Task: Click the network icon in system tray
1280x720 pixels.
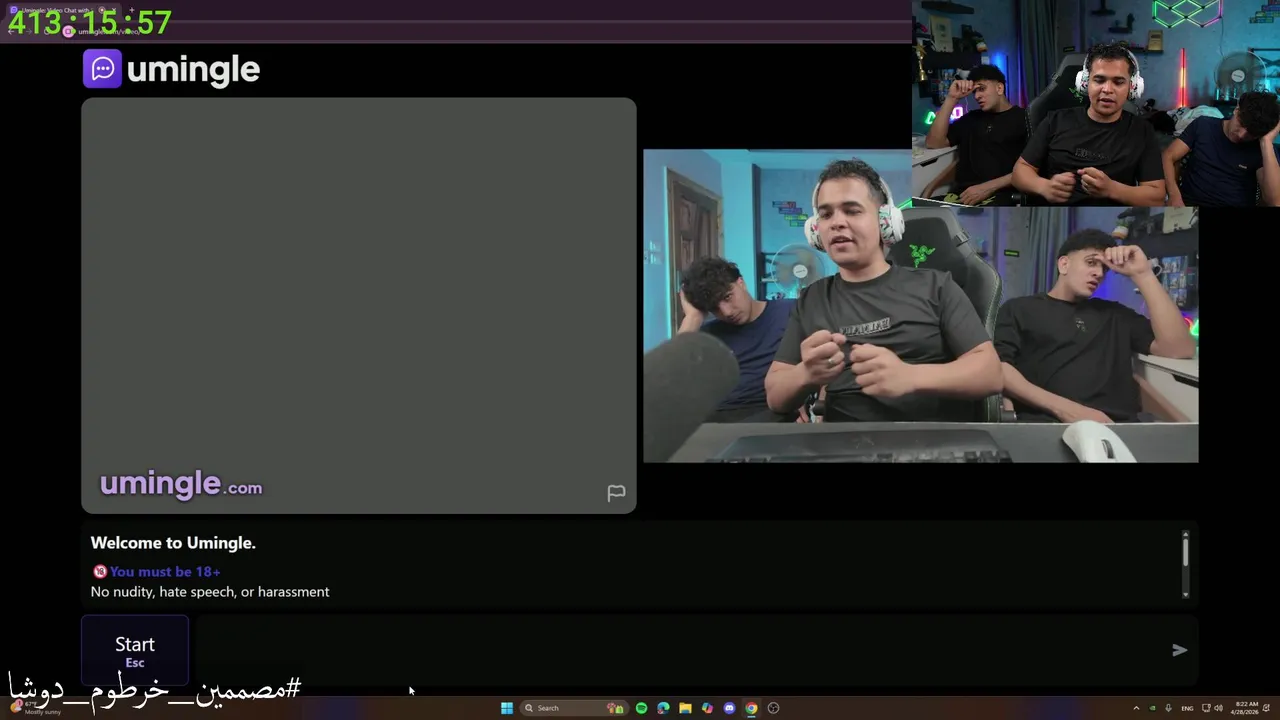Action: coord(1206,708)
